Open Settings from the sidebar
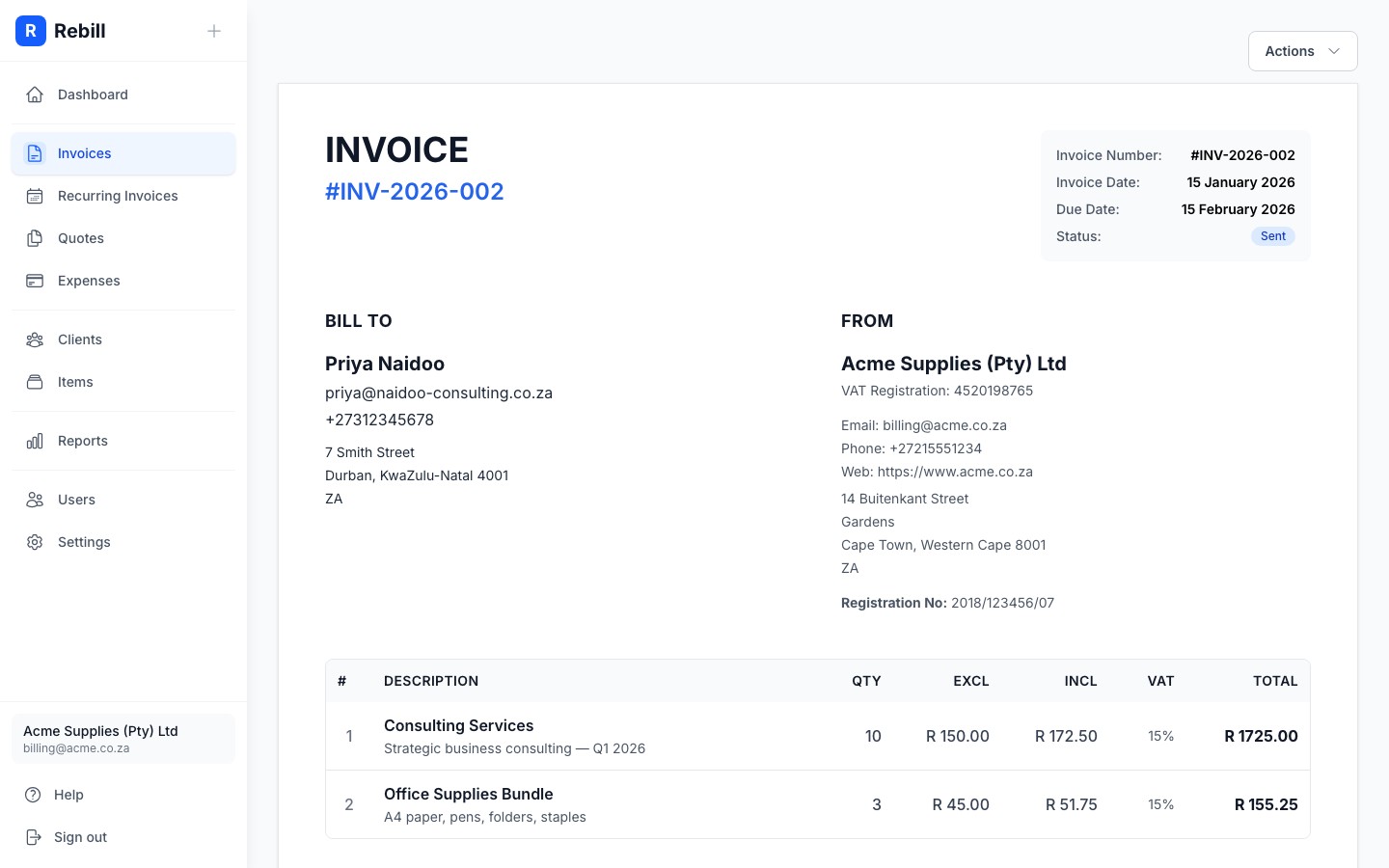The image size is (1389, 868). point(84,542)
